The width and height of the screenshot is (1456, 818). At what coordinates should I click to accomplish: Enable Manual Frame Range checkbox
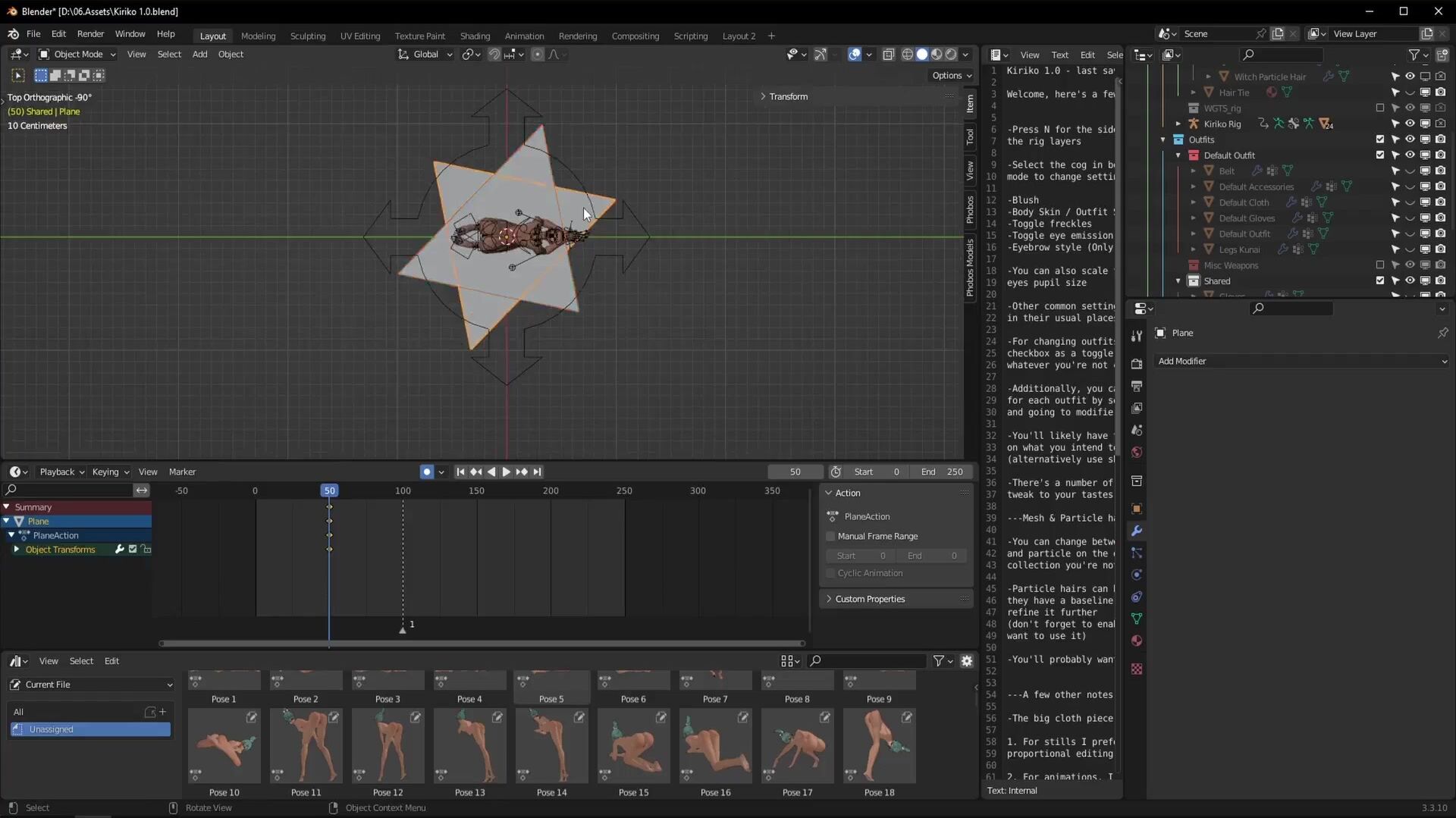click(830, 536)
